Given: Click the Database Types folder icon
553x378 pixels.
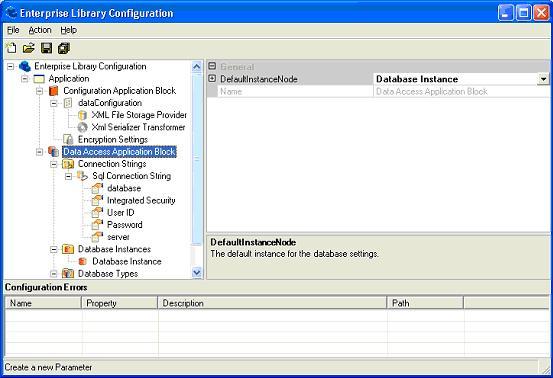Looking at the screenshot, I should click(68, 273).
